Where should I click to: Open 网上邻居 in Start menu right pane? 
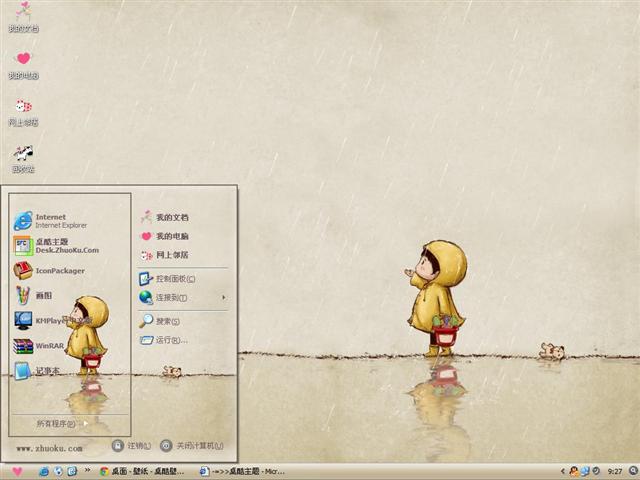coord(164,255)
